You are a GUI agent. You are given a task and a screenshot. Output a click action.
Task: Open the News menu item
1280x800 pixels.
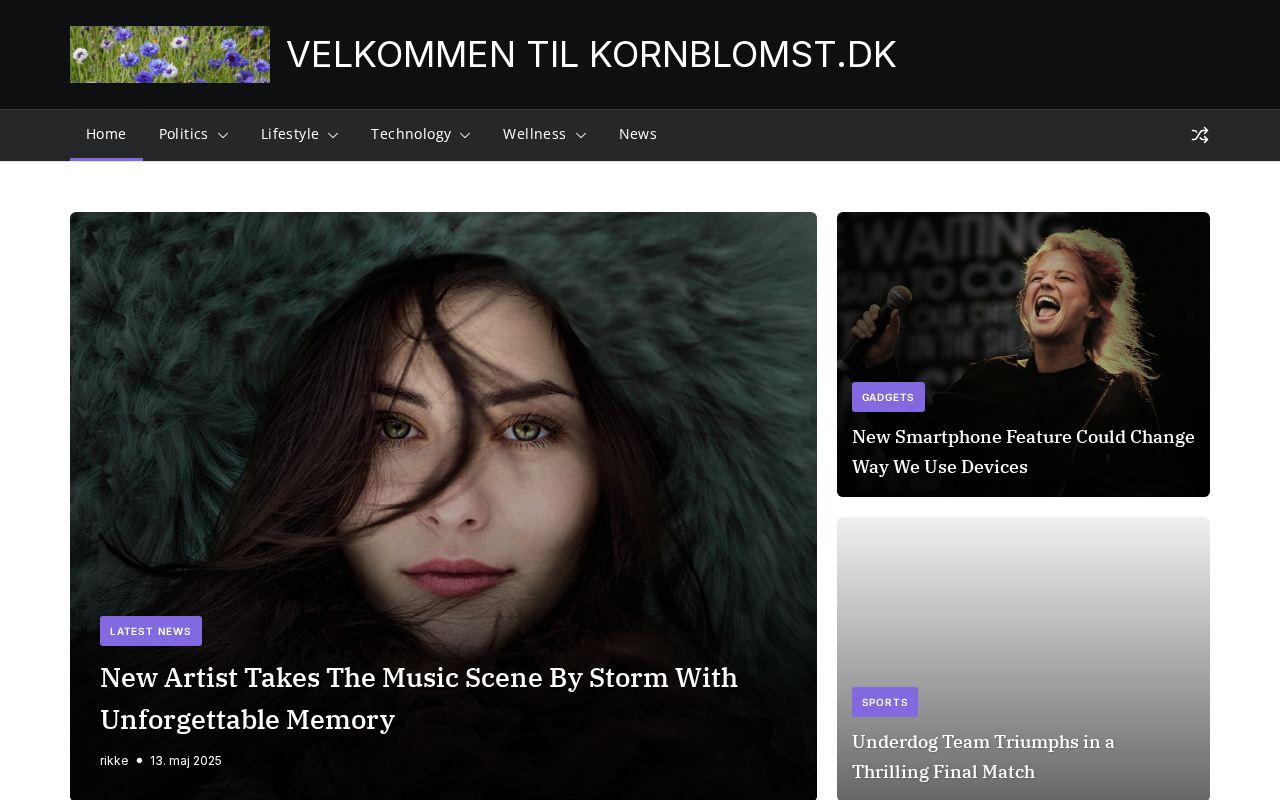[638, 134]
